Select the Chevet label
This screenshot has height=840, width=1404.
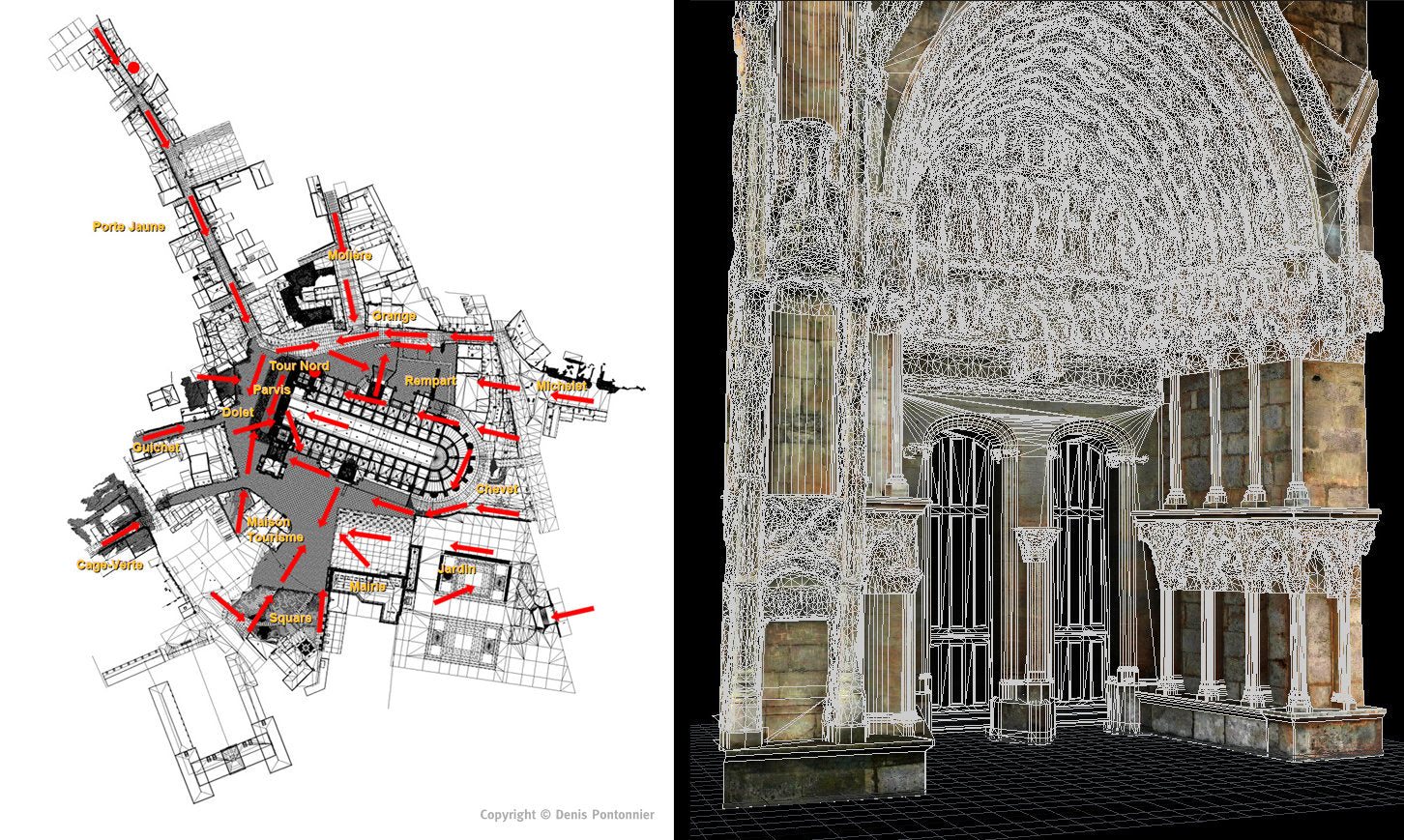[x=497, y=489]
